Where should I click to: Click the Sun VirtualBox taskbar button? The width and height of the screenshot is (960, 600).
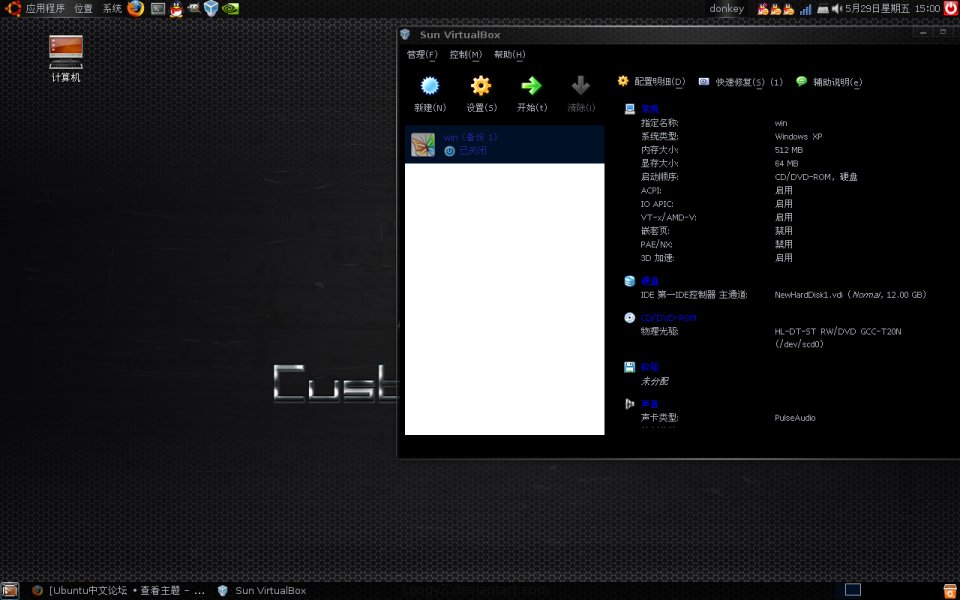262,590
